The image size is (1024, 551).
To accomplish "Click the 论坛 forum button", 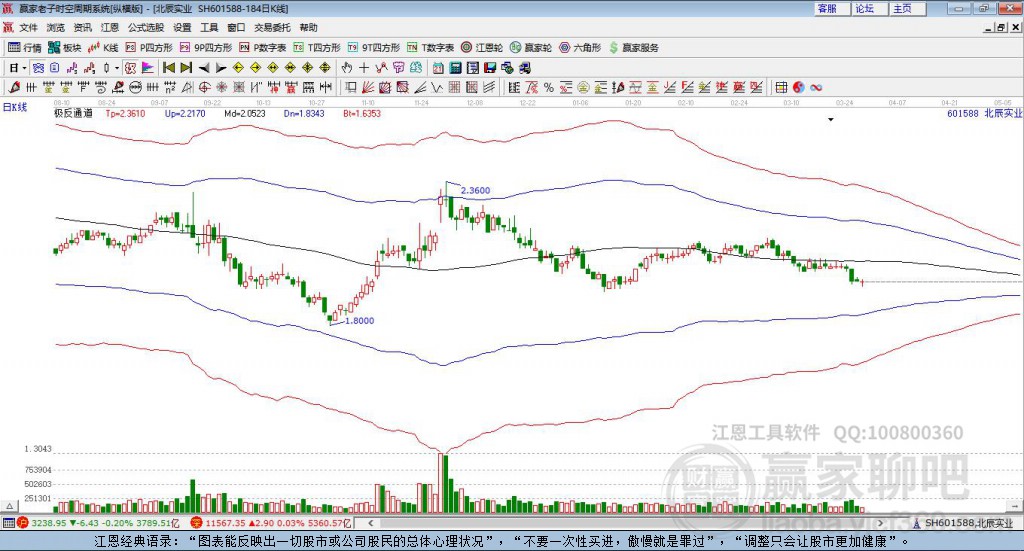I will [x=870, y=8].
